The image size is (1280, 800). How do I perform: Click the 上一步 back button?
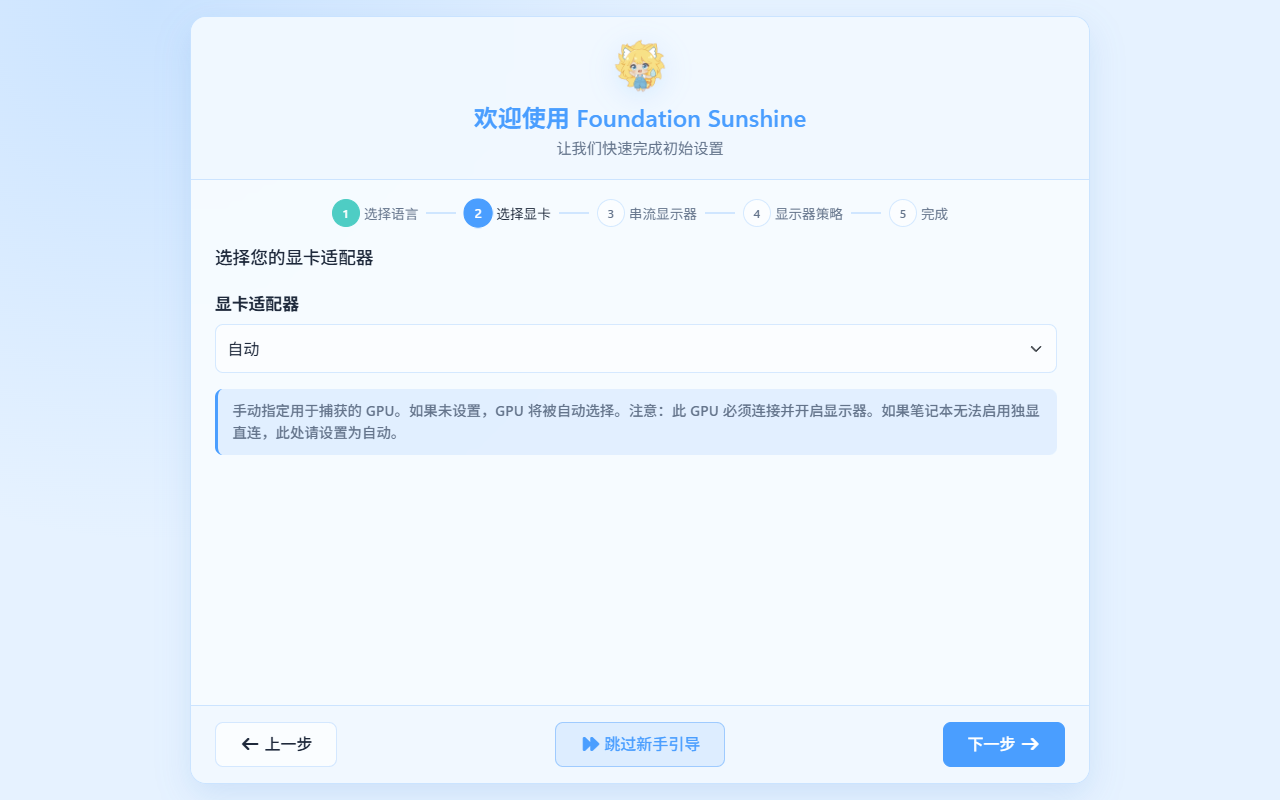point(276,744)
